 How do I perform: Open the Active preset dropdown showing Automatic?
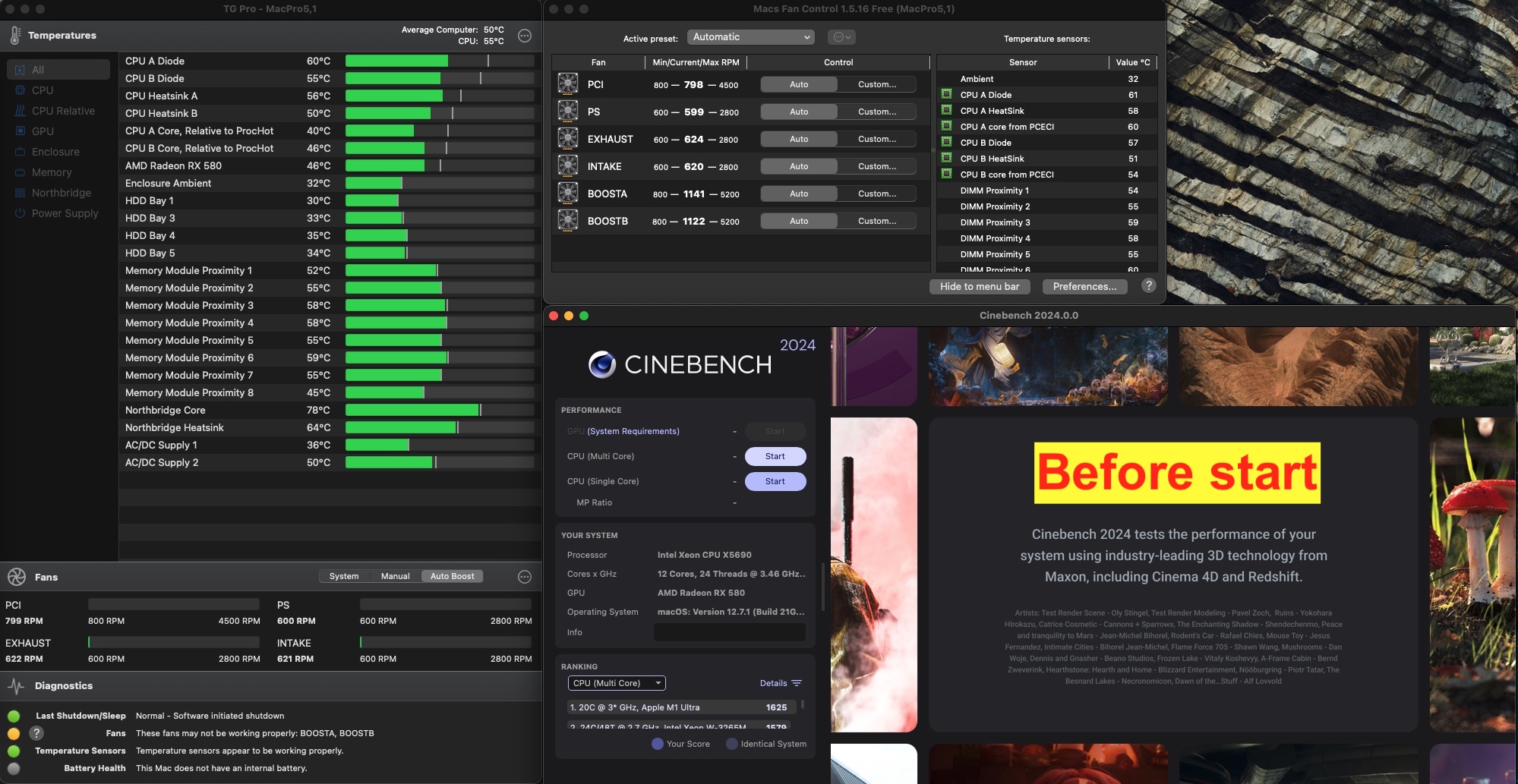coord(750,37)
